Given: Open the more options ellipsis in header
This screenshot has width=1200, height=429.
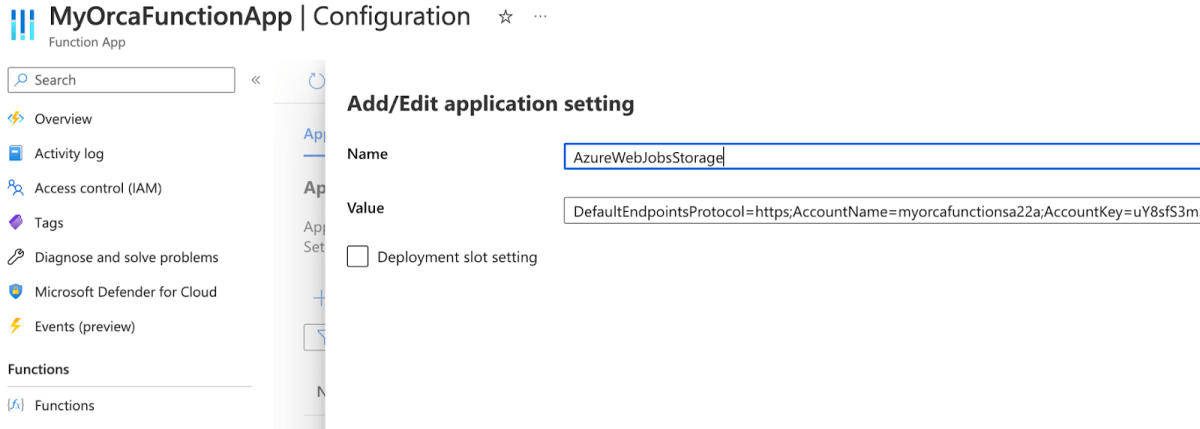Looking at the screenshot, I should (541, 17).
